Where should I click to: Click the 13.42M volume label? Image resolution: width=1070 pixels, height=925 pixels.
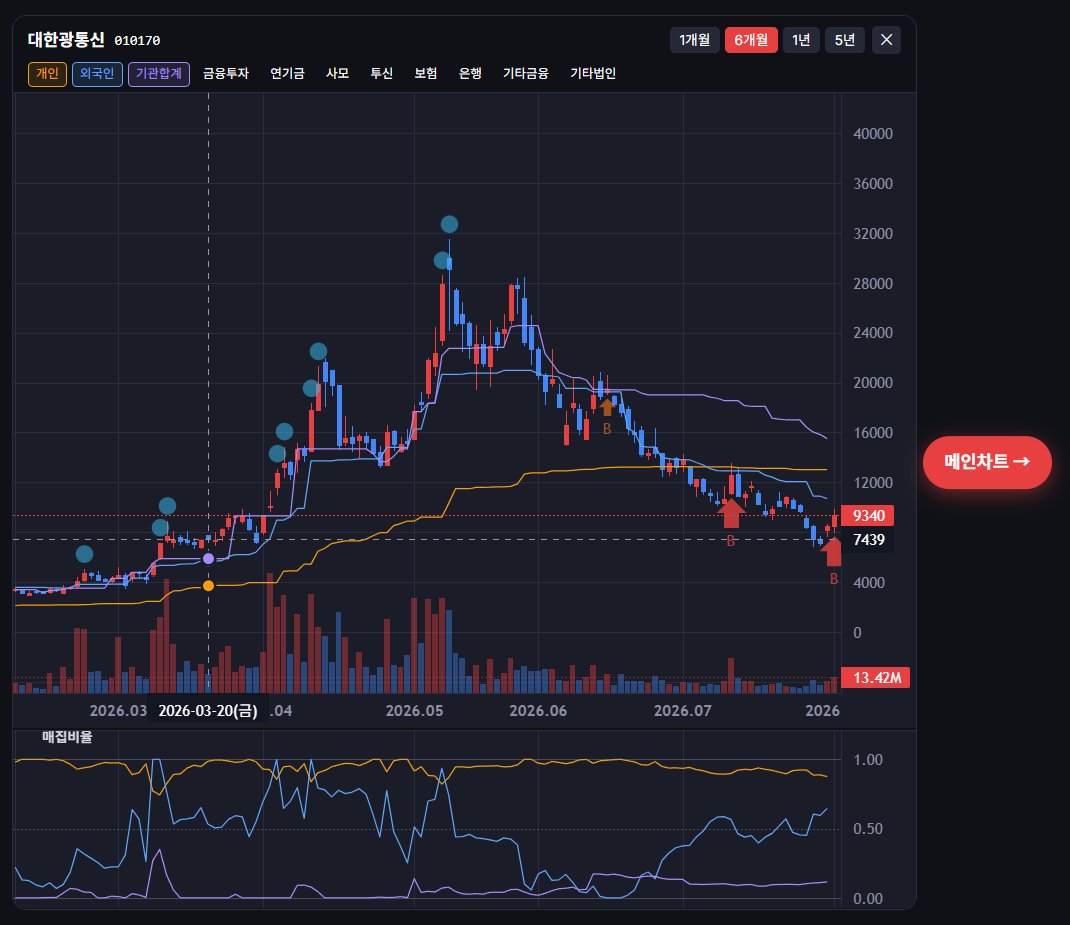876,678
